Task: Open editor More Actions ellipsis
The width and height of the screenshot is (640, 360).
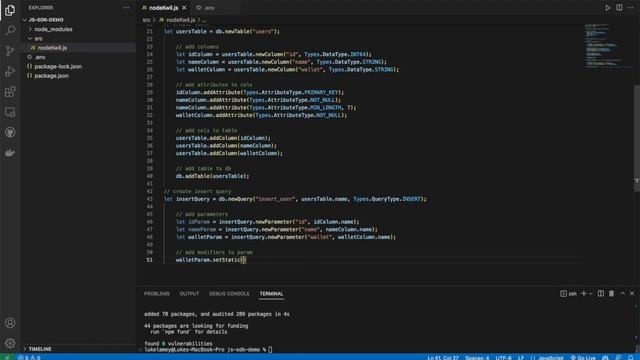Action: pyautogui.click(x=631, y=8)
